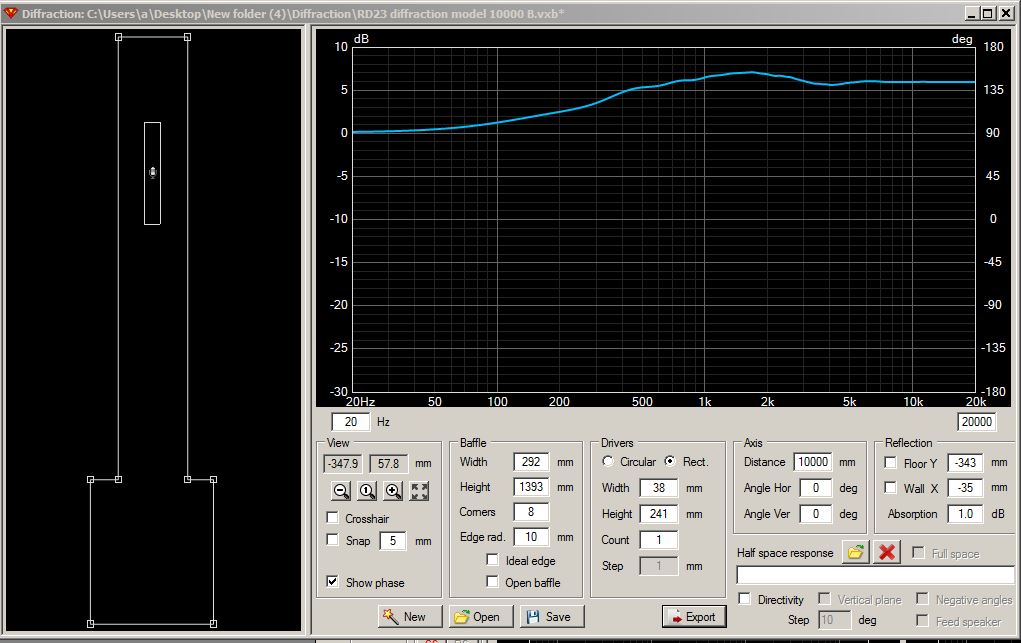Uncheck the Show phase checkbox
The image size is (1021, 643).
[333, 582]
